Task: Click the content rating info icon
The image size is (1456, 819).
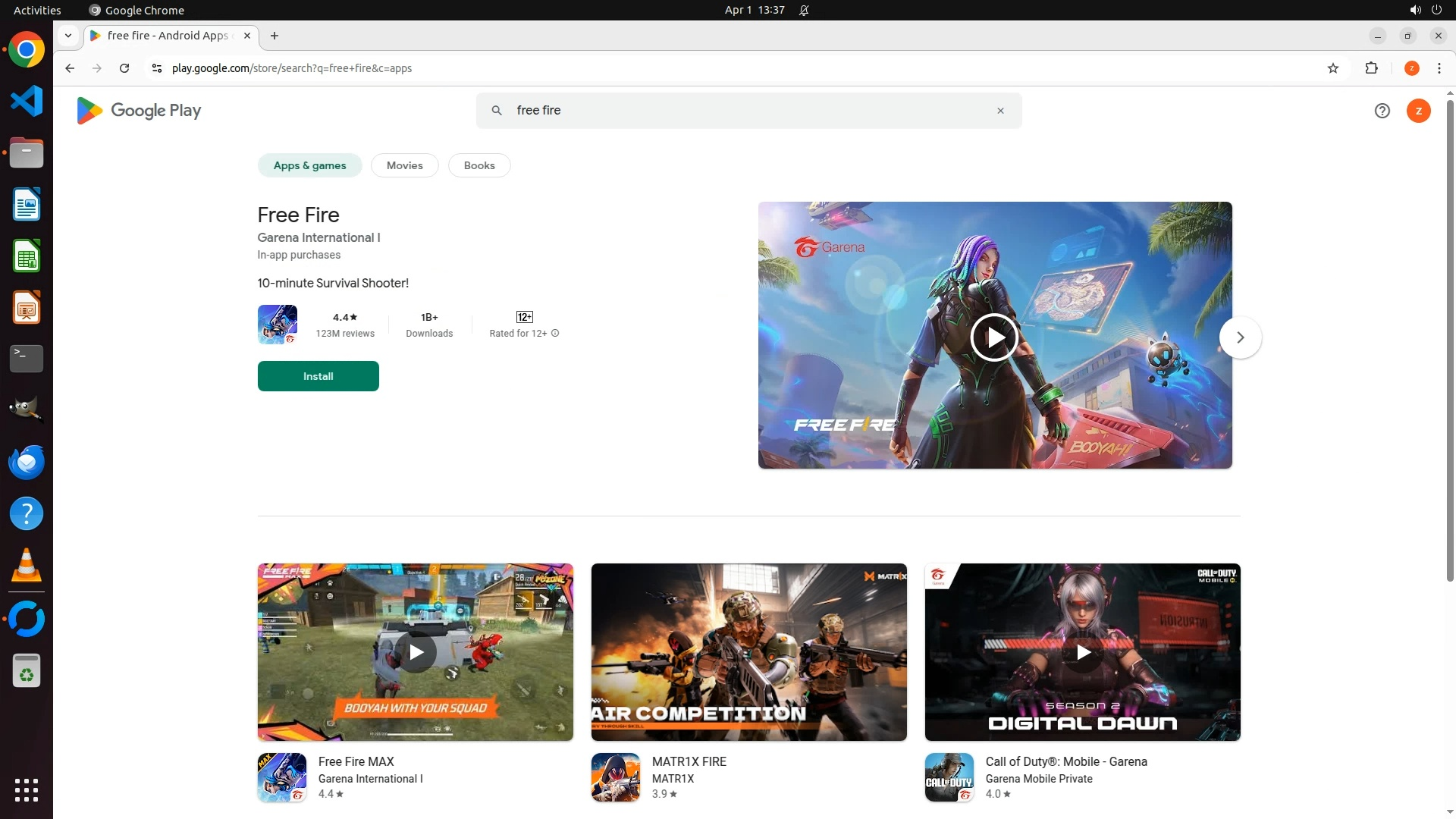Action: coord(555,334)
